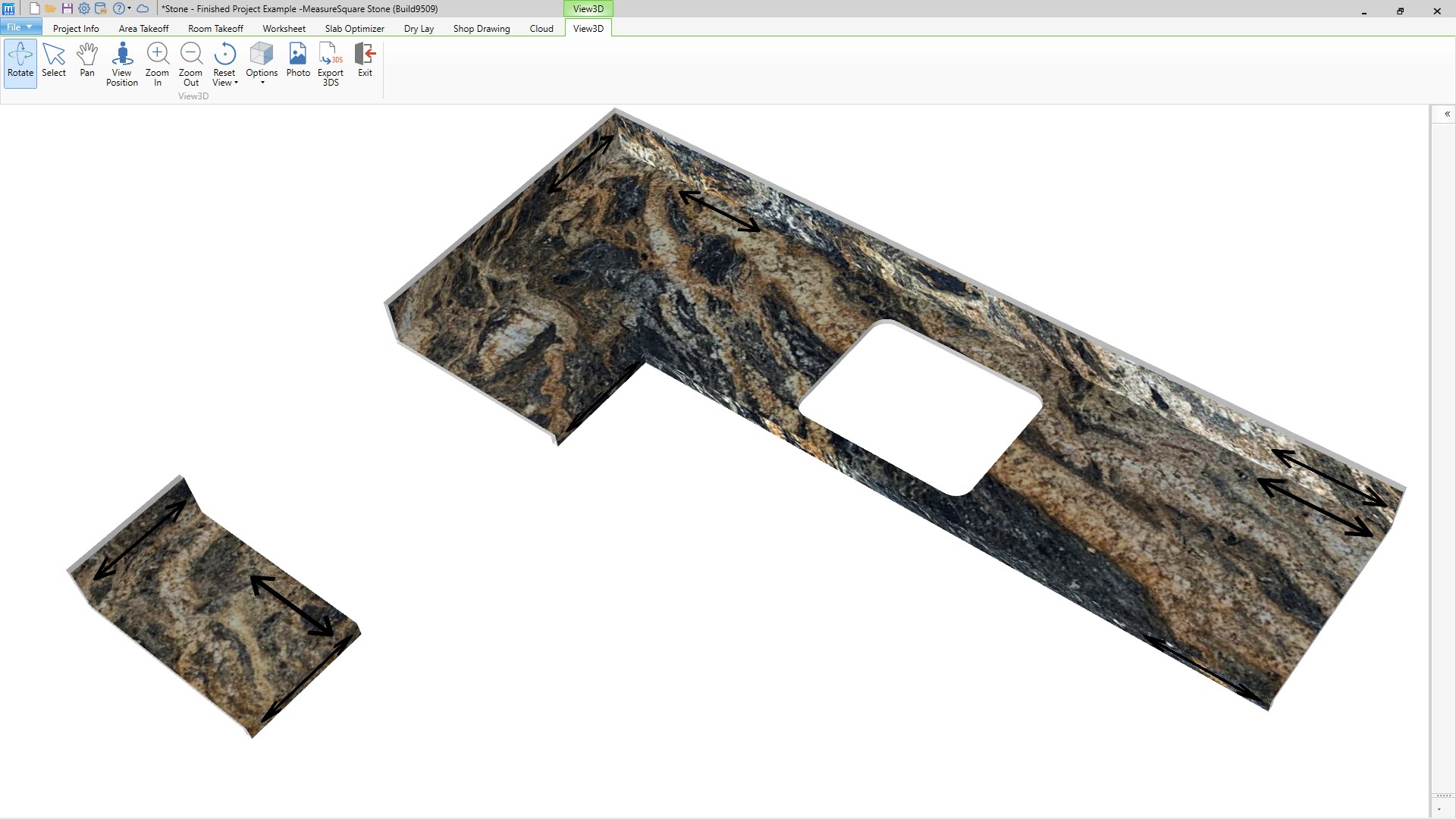Open the settings gear in title bar
The width and height of the screenshot is (1456, 819).
tap(84, 9)
